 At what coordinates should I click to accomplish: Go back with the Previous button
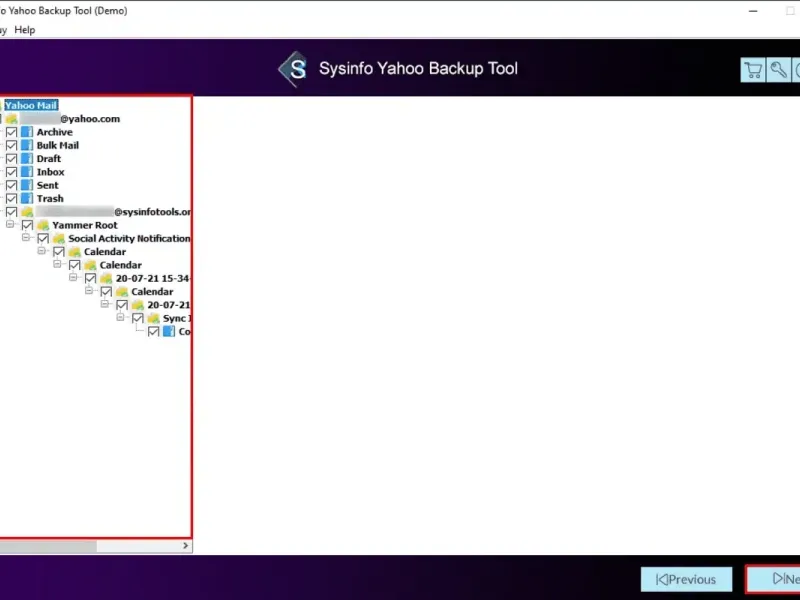tap(686, 580)
